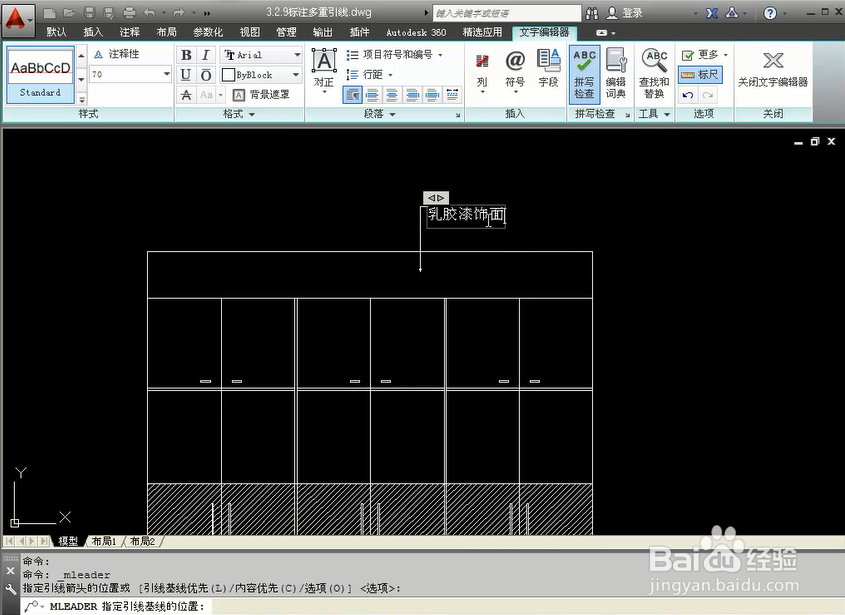Toggle 注释性 annotative text
Image resolution: width=845 pixels, height=615 pixels.
coord(117,54)
